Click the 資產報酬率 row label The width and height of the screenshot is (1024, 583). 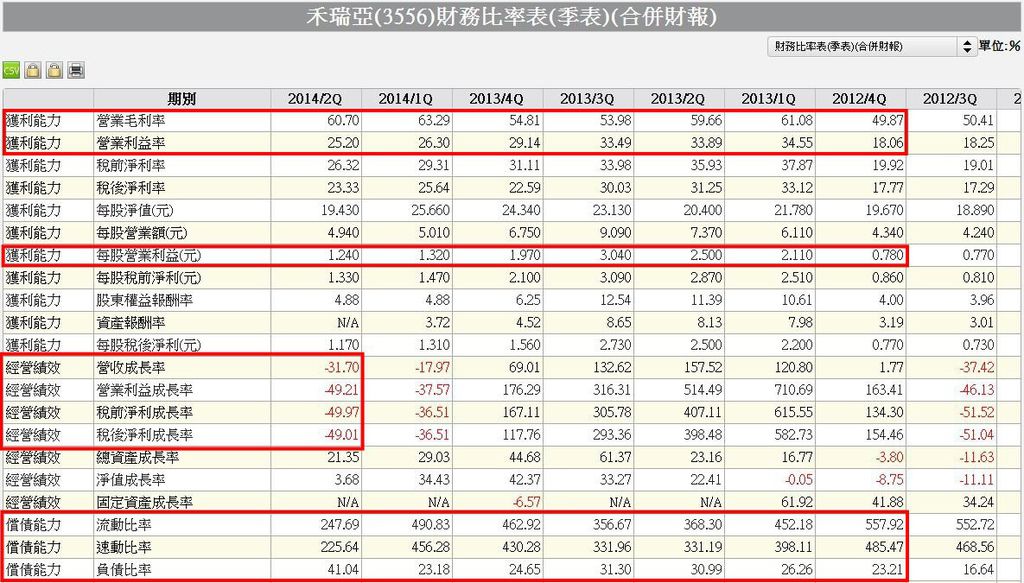coord(131,323)
